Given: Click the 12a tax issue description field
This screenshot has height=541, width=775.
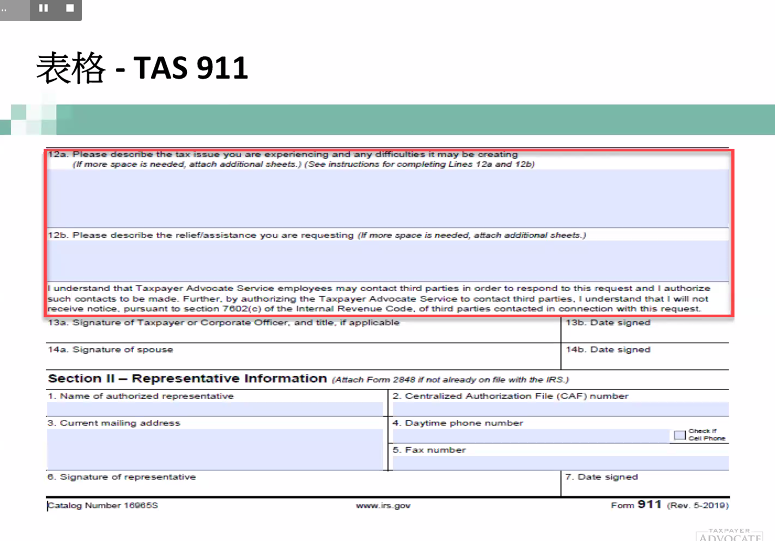Looking at the screenshot, I should click(388, 198).
